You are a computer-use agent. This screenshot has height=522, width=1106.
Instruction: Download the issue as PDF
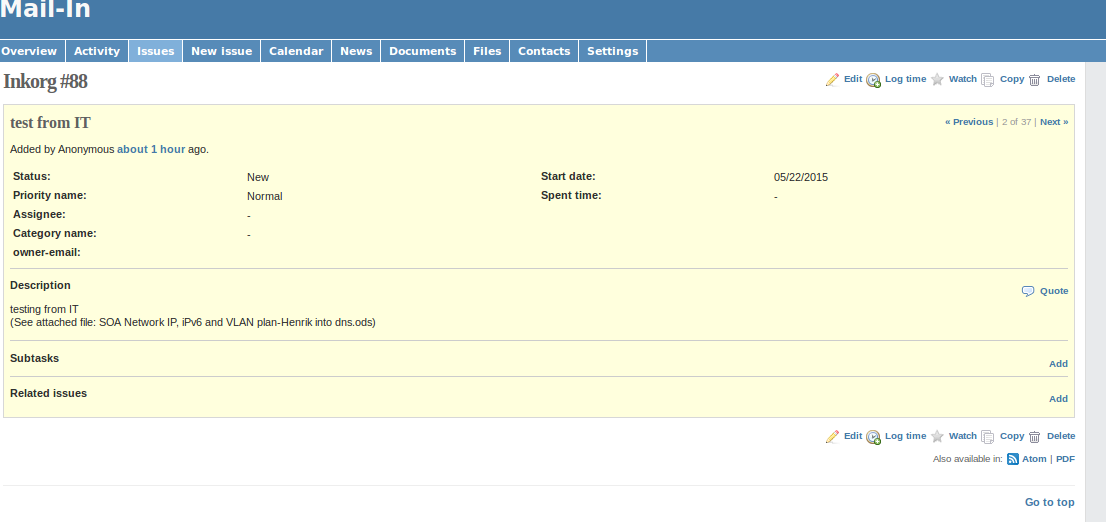tap(1065, 459)
